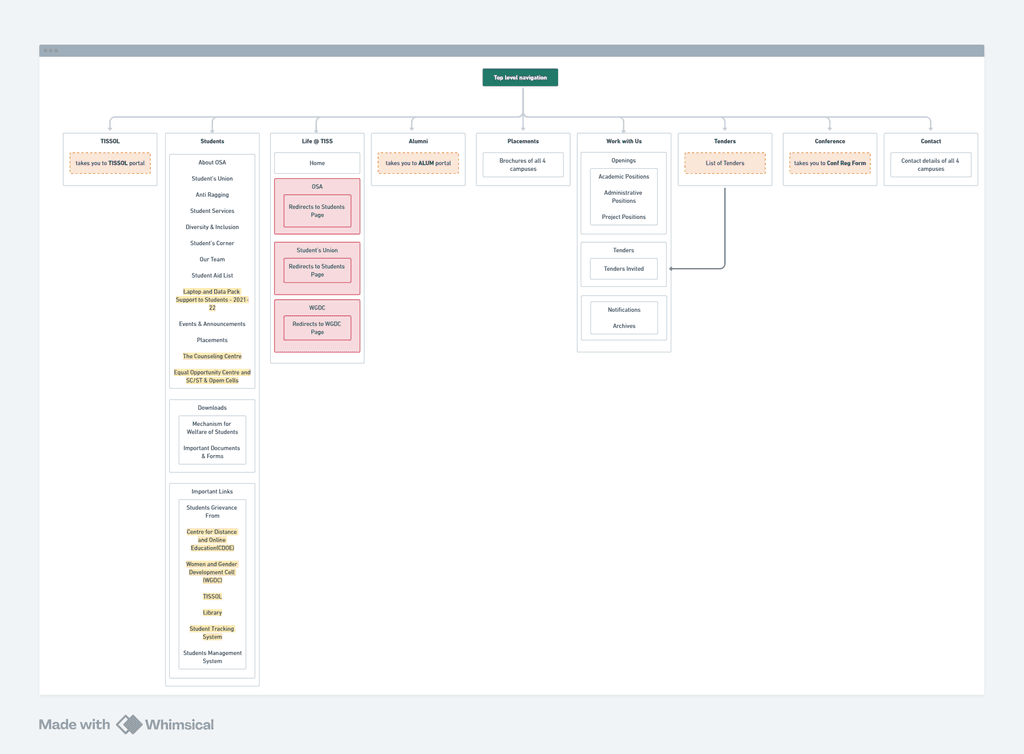Click the Students Management System entry
The width and height of the screenshot is (1024, 754).
coord(212,657)
